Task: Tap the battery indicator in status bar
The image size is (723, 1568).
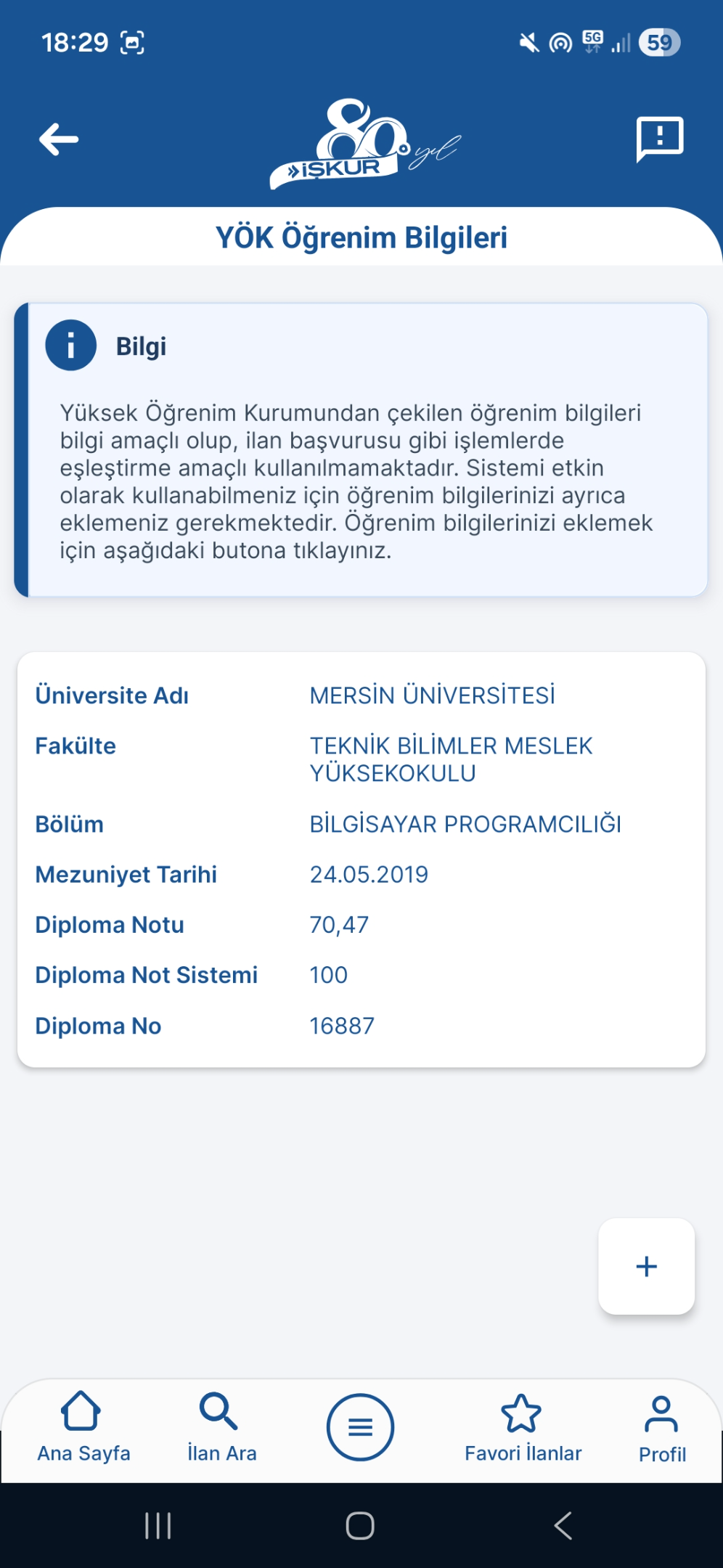Action: [x=659, y=42]
